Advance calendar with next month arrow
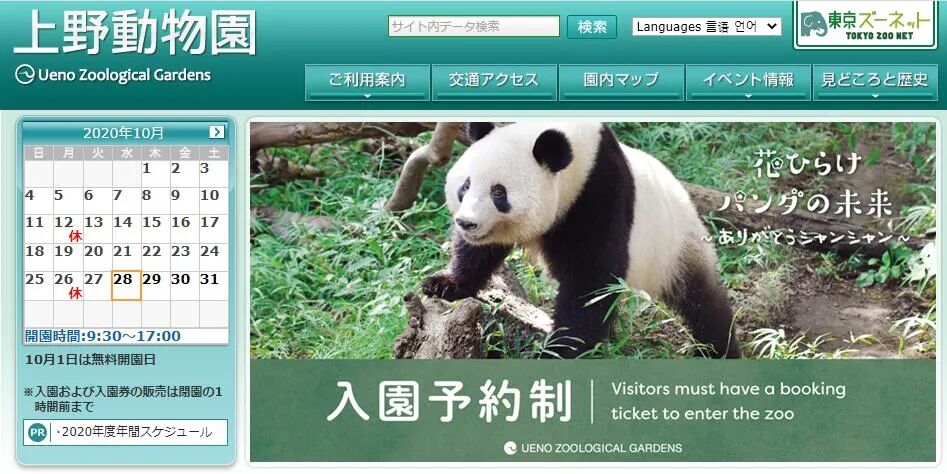 [216, 132]
